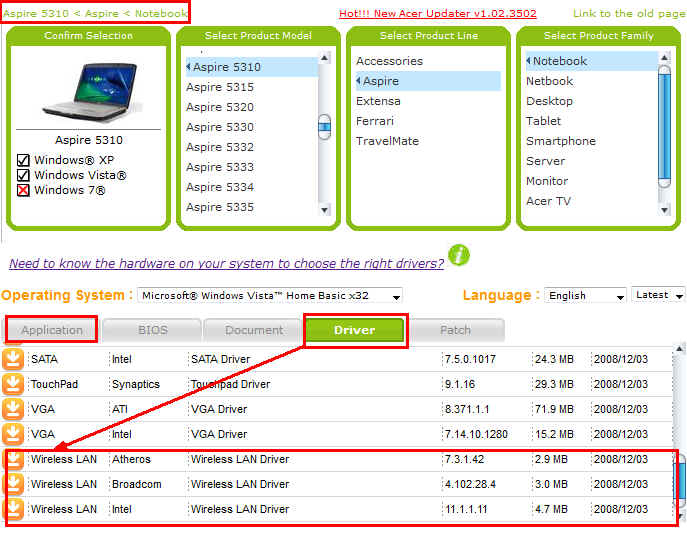Click the product family list scroll up arrow

coord(665,57)
